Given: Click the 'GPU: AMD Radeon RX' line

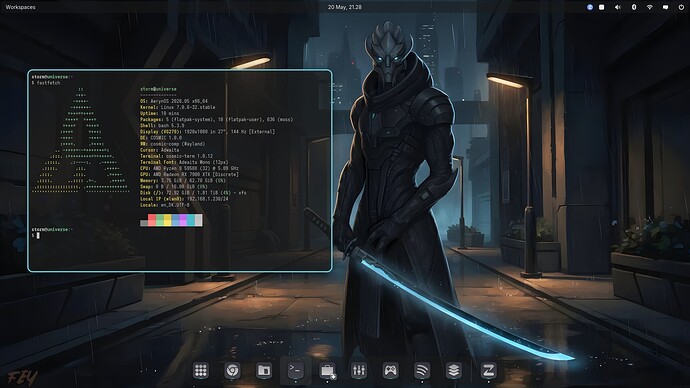Looking at the screenshot, I should [189, 174].
